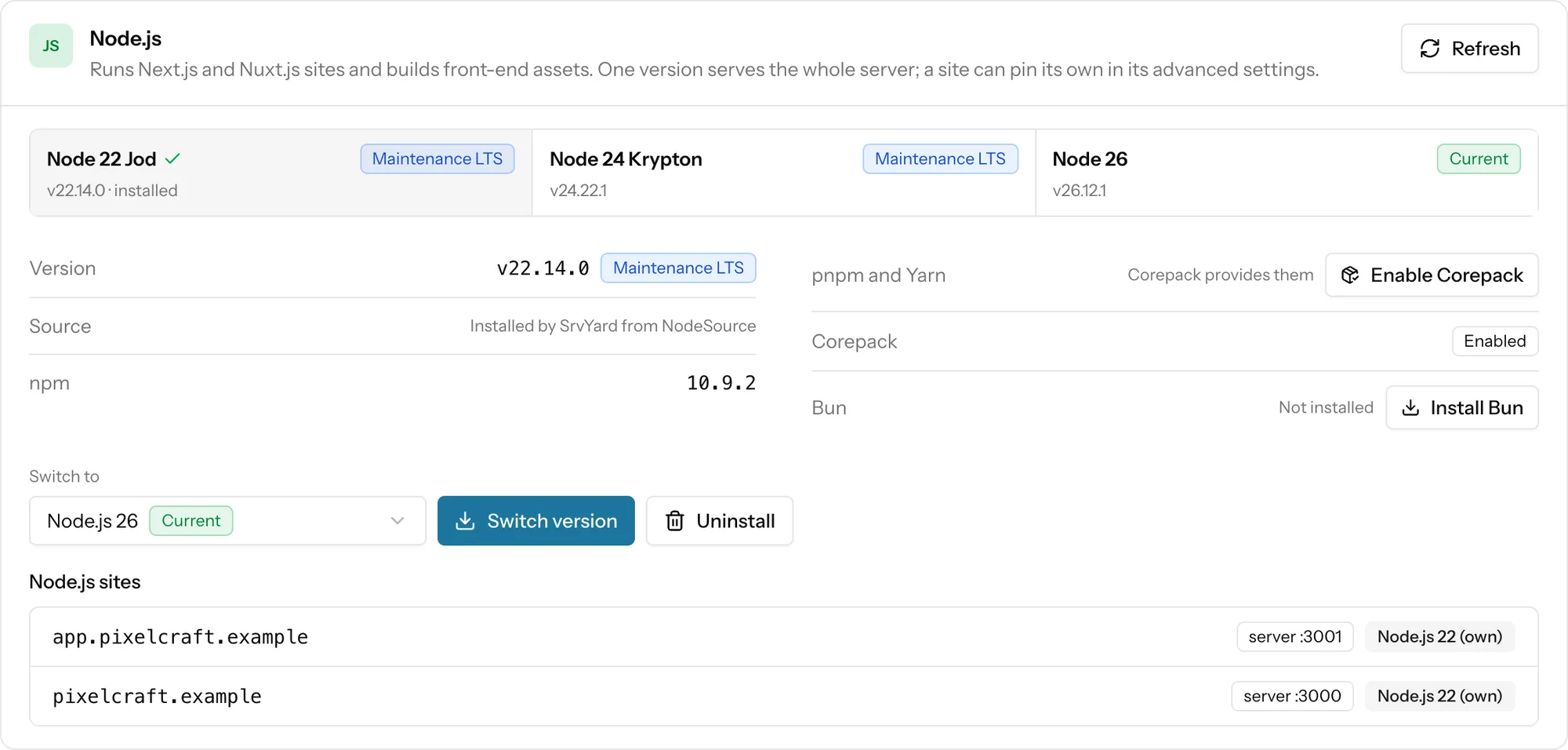Click 'Corepack provides them' text

click(1221, 275)
